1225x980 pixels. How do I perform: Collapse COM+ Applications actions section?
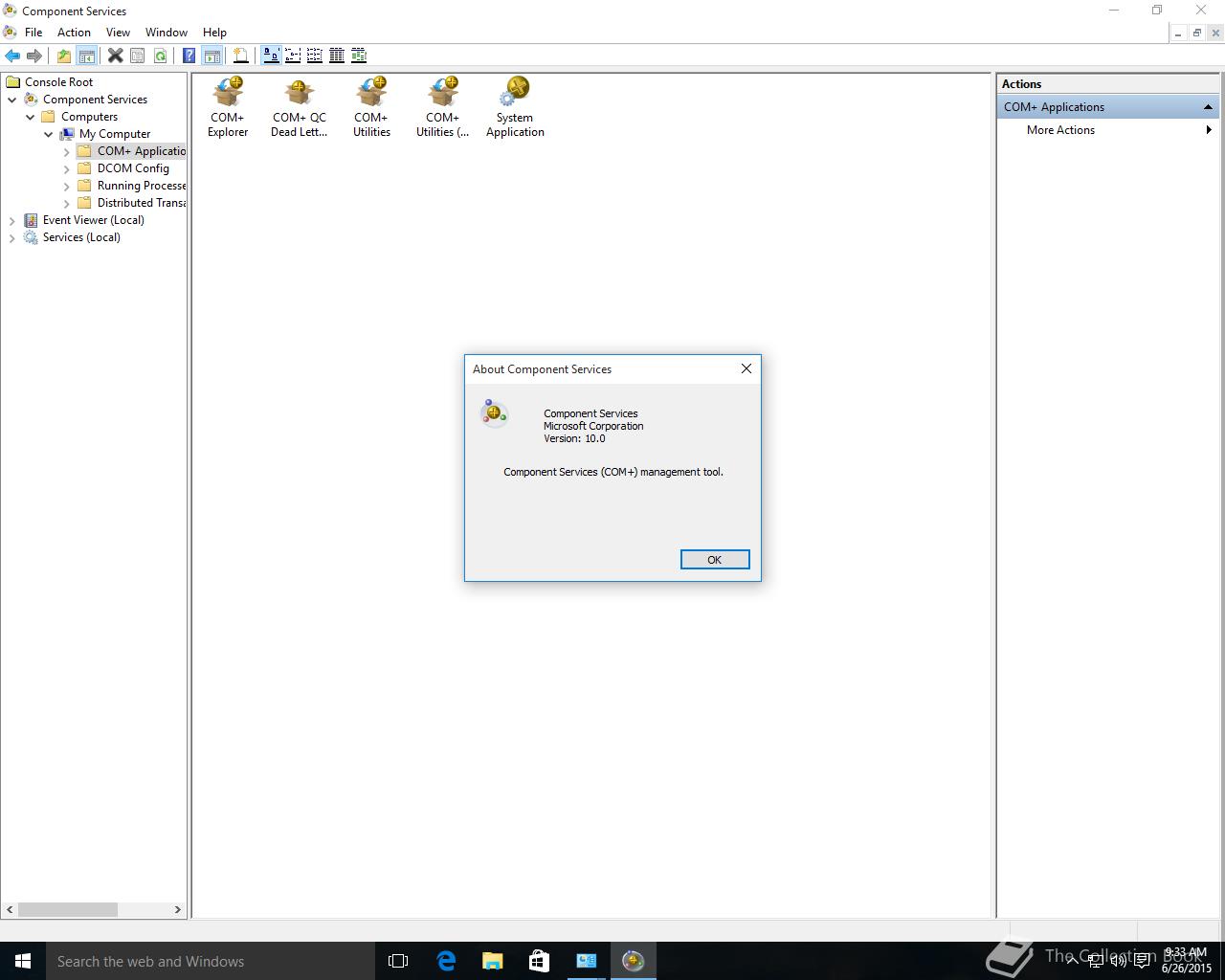pyautogui.click(x=1208, y=107)
